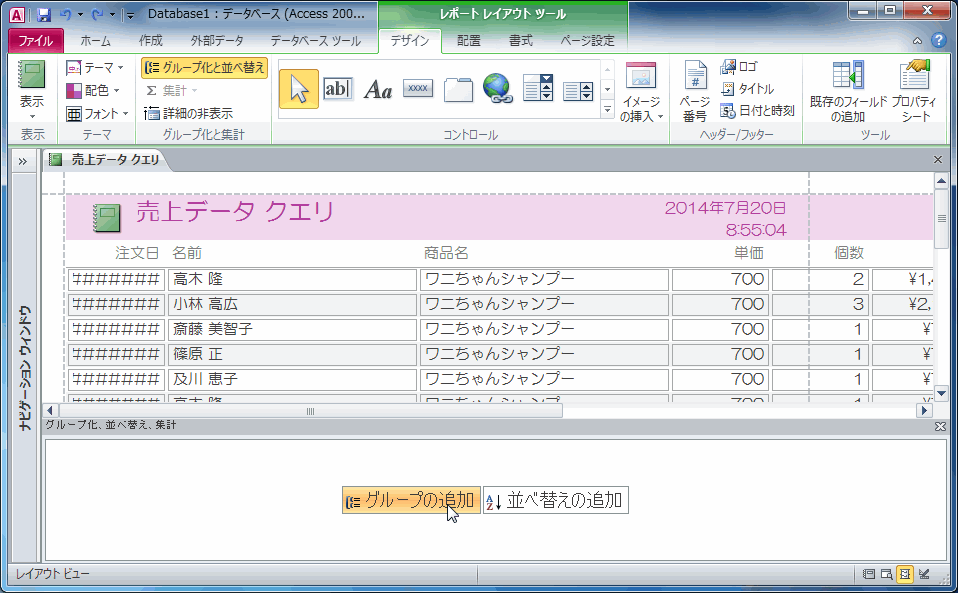Expand the controls gallery more arrow
Viewport: 958px width, 593px height.
click(607, 110)
